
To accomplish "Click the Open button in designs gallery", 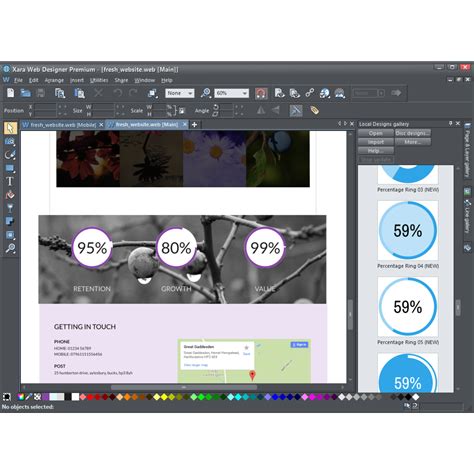I will [376, 133].
